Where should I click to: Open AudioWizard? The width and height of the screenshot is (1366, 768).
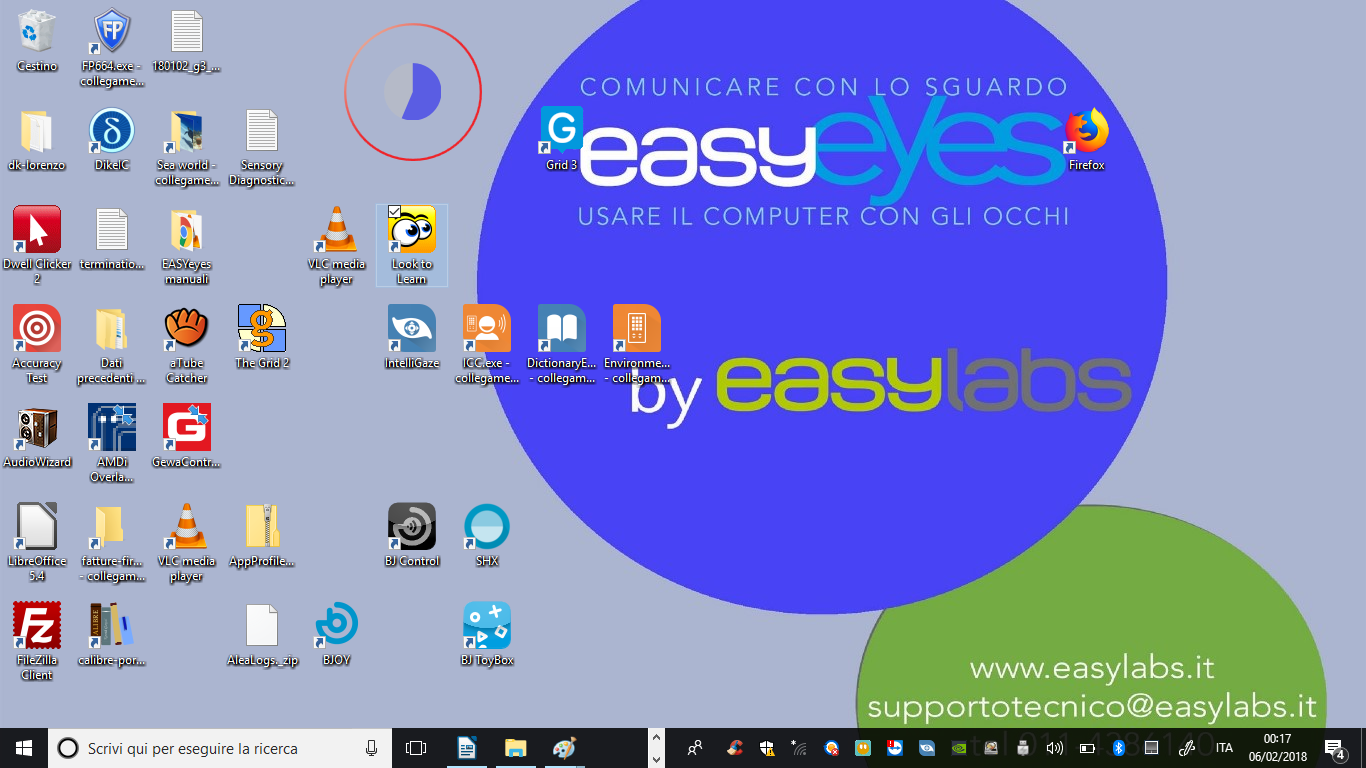pyautogui.click(x=37, y=437)
